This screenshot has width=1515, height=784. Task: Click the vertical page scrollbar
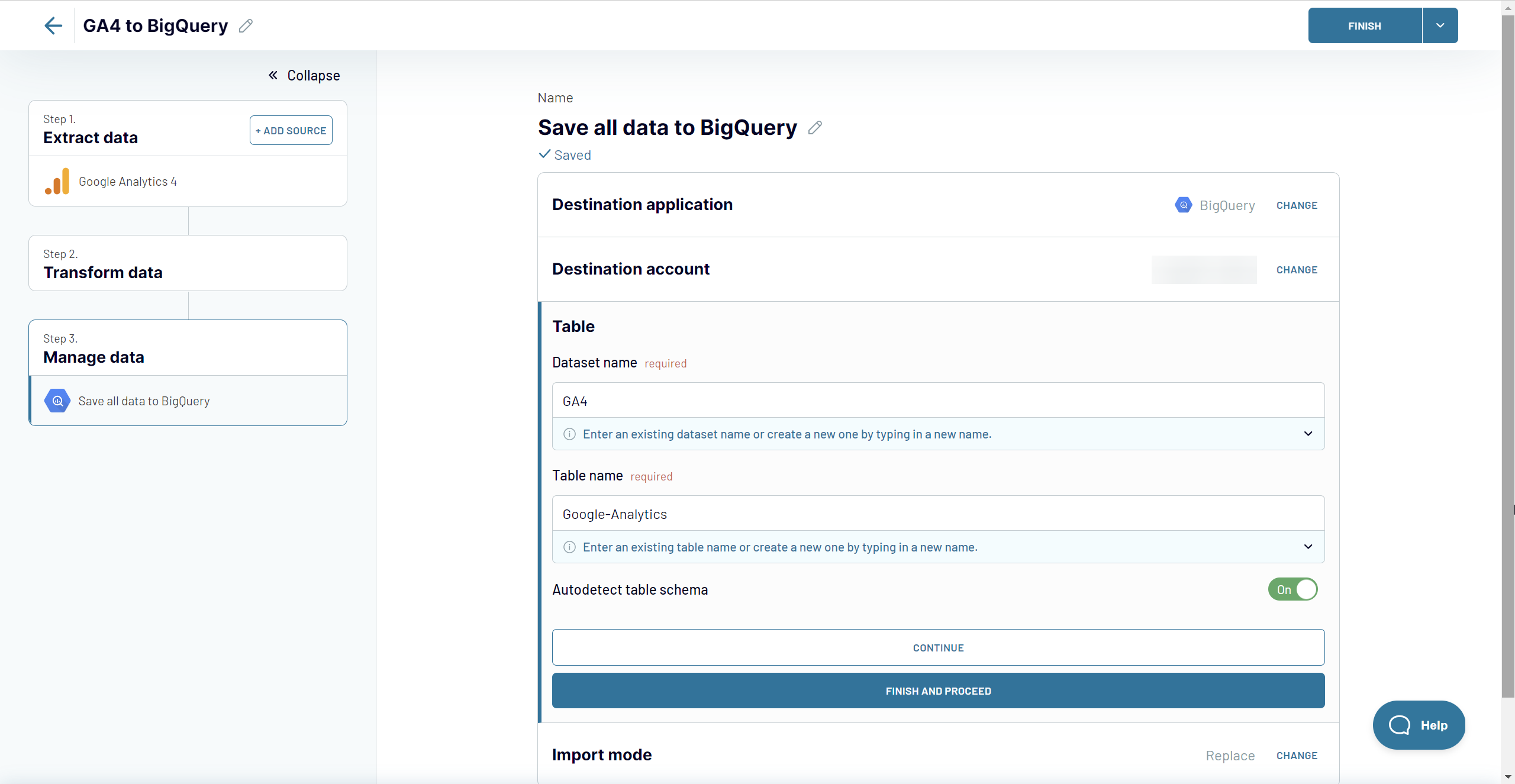click(x=1508, y=355)
